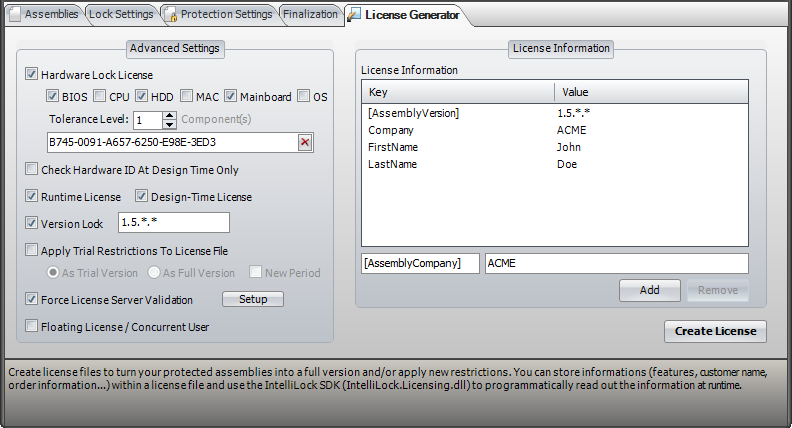Image resolution: width=792 pixels, height=428 pixels.
Task: Click the Protection Settings lock icon
Action: coord(171,15)
